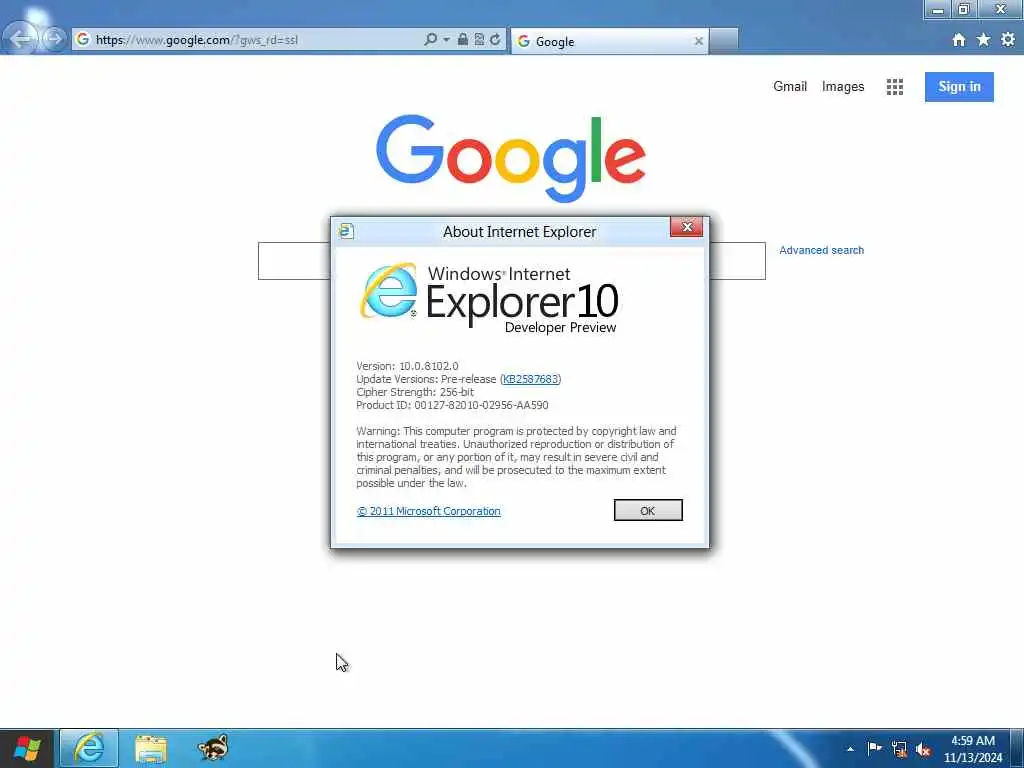Open the Advanced search link

[x=822, y=250]
